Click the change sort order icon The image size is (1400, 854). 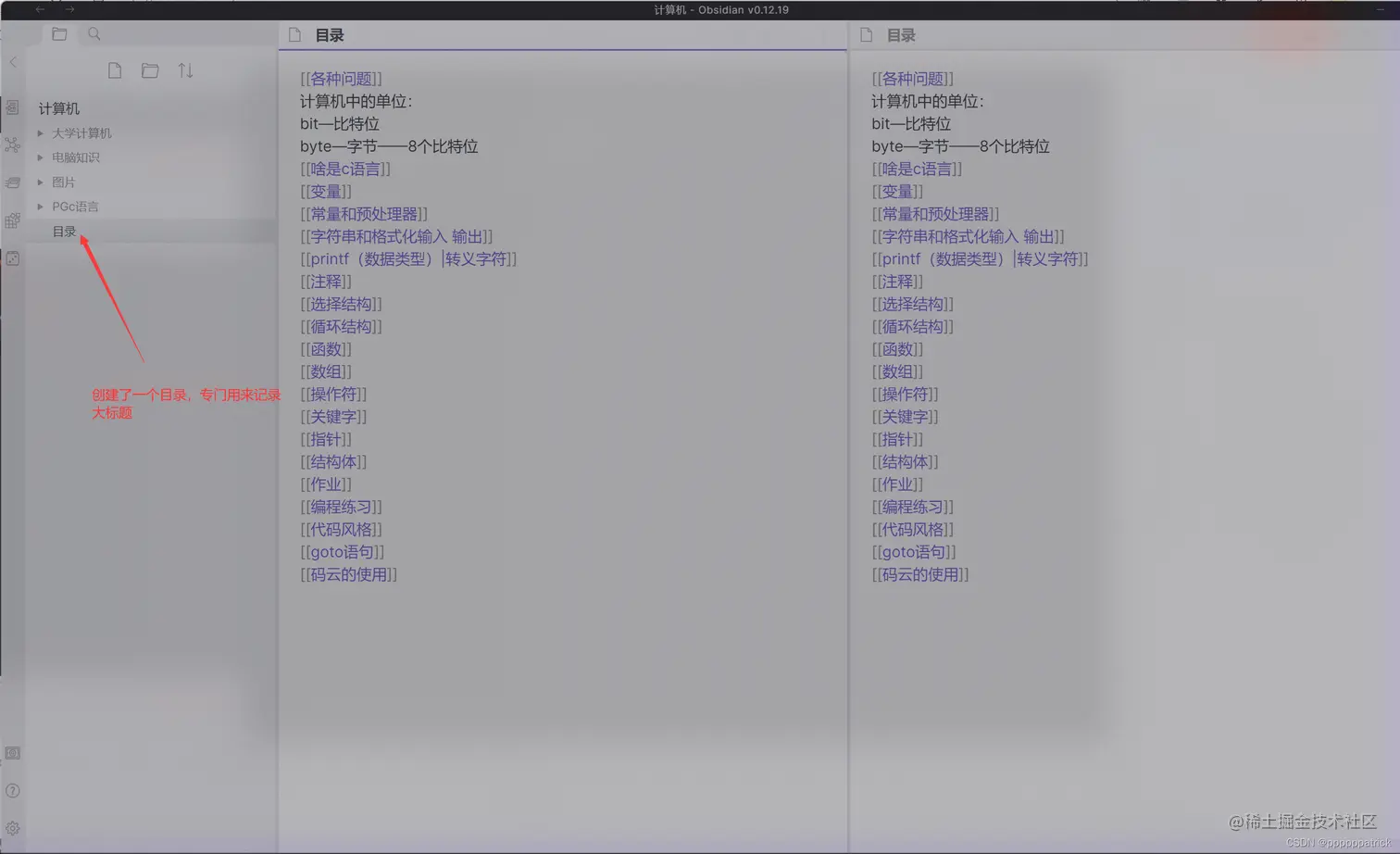pos(185,69)
